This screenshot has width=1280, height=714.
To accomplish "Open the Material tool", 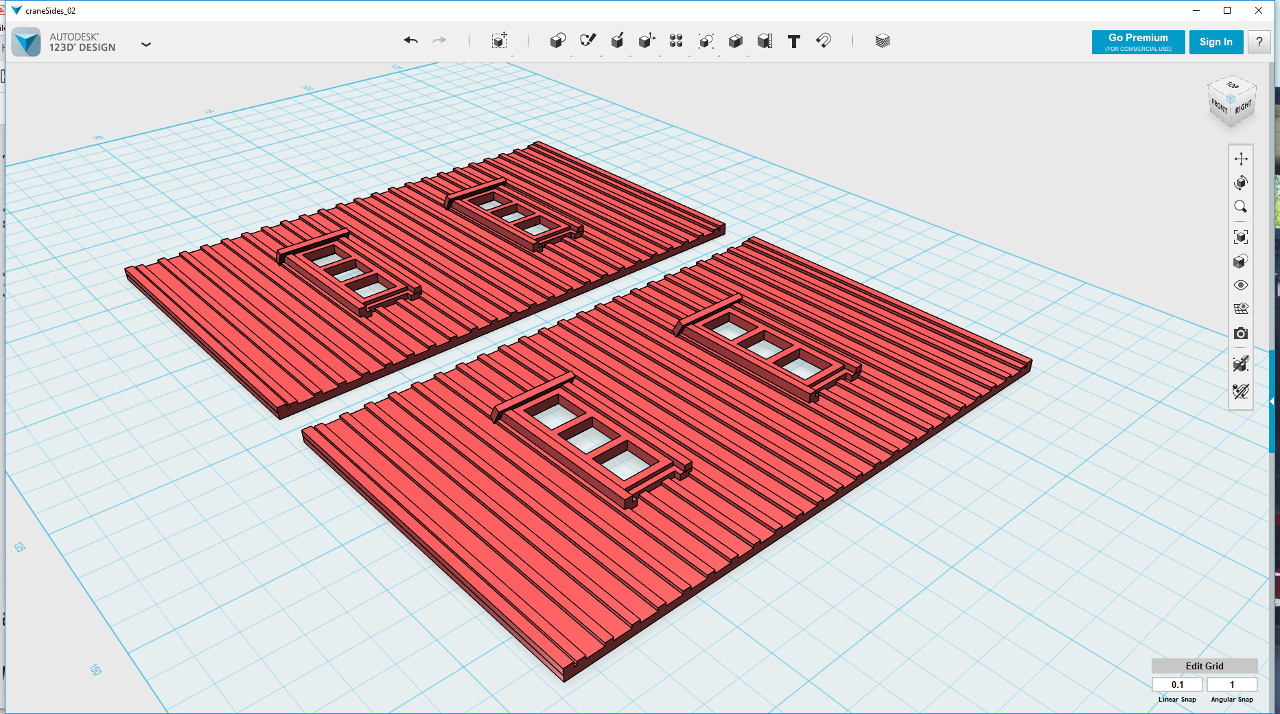I will tap(882, 41).
